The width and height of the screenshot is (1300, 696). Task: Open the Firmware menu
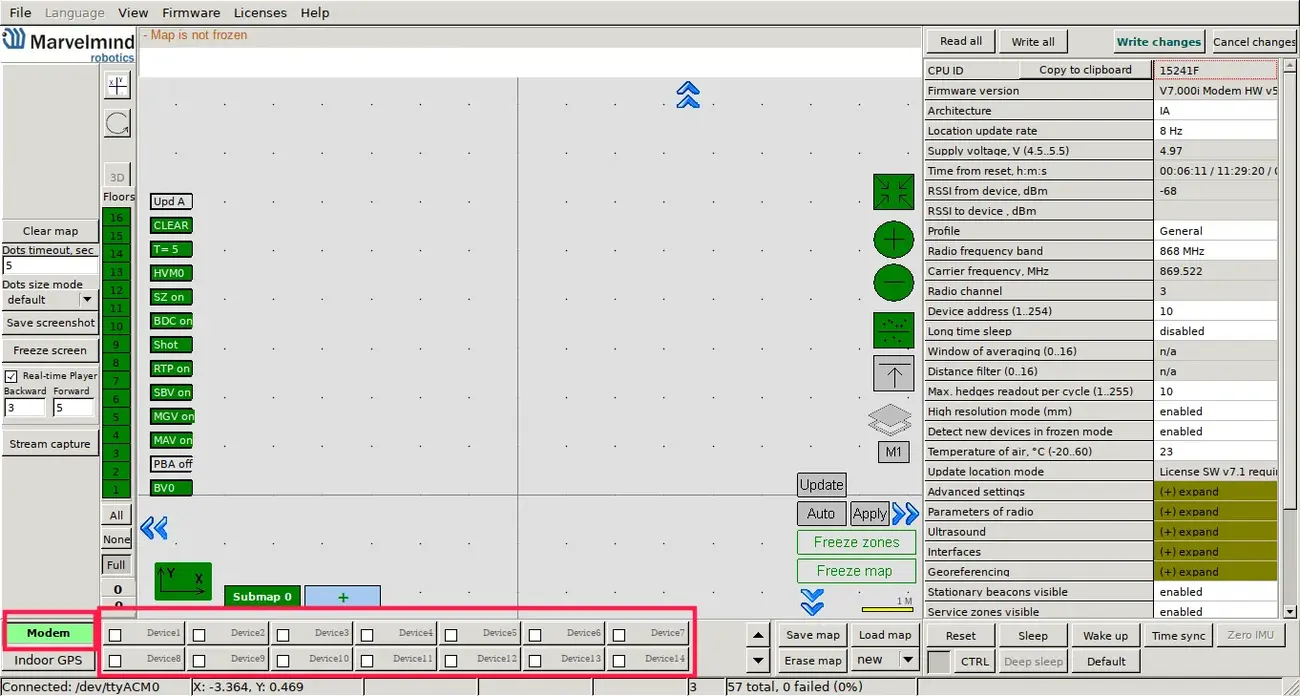point(191,13)
